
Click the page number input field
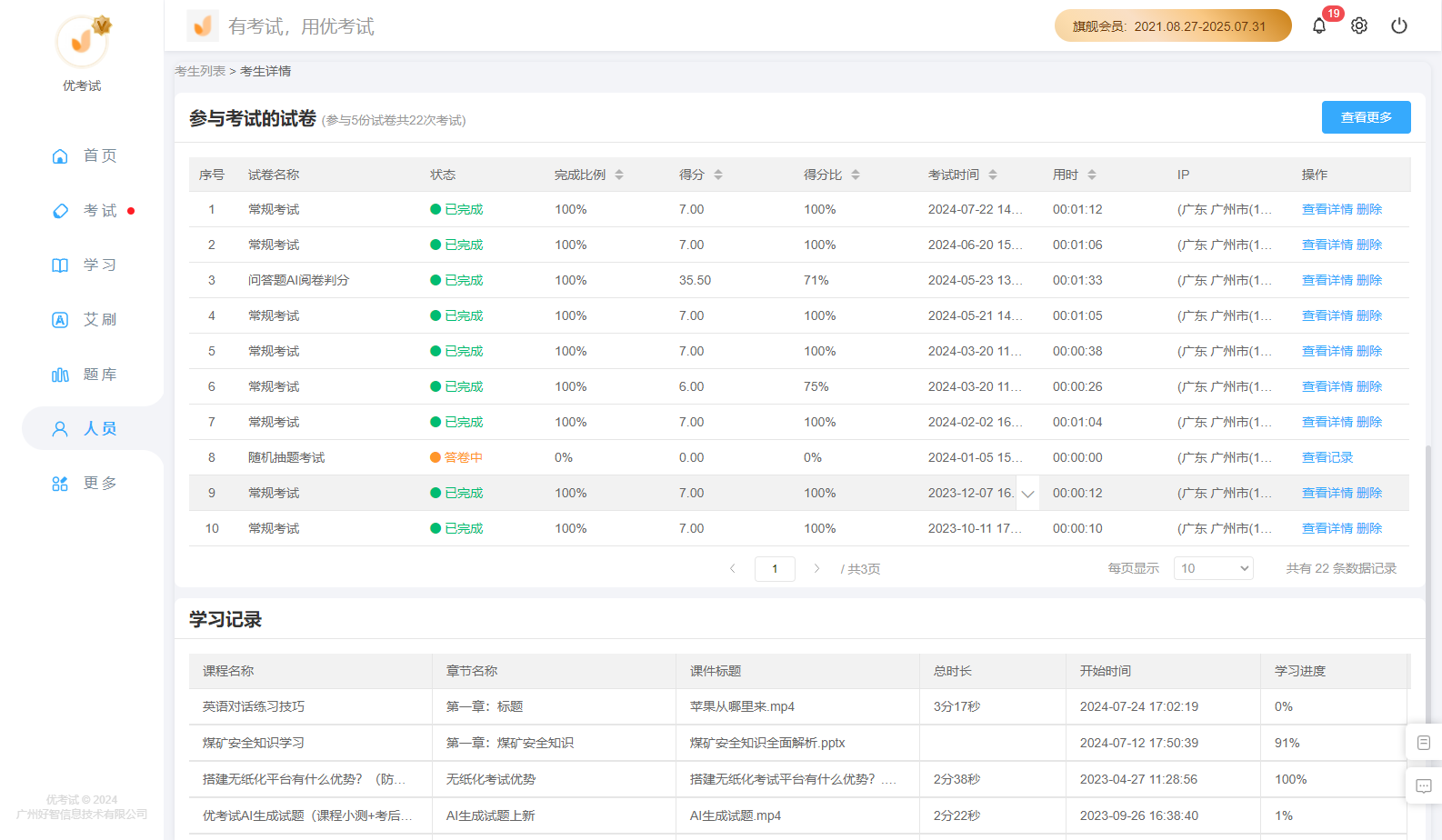(775, 568)
